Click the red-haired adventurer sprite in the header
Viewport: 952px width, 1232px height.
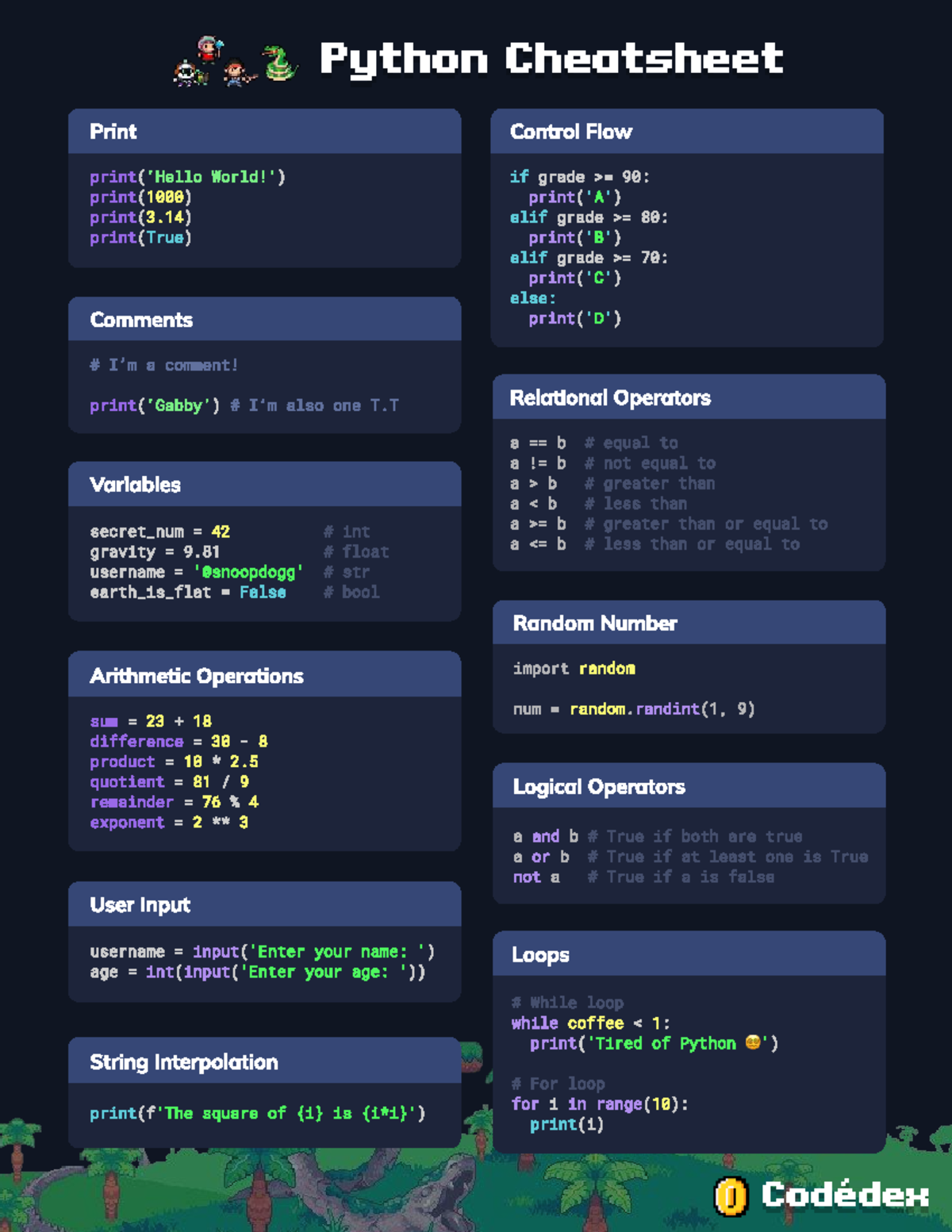pyautogui.click(x=231, y=70)
